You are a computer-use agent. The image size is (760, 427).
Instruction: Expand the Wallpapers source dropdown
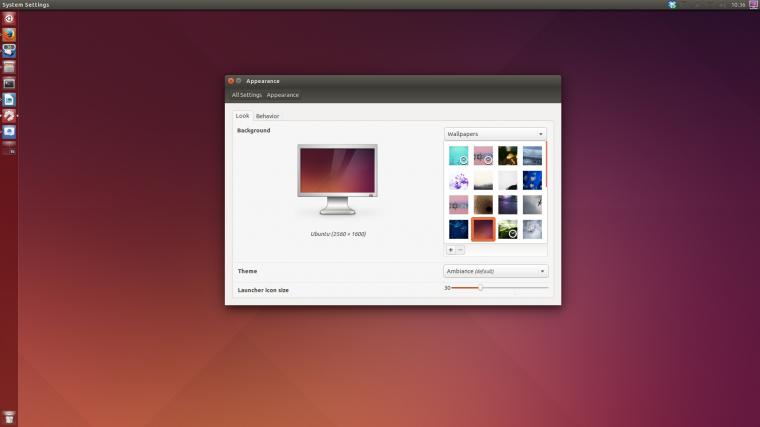click(495, 134)
